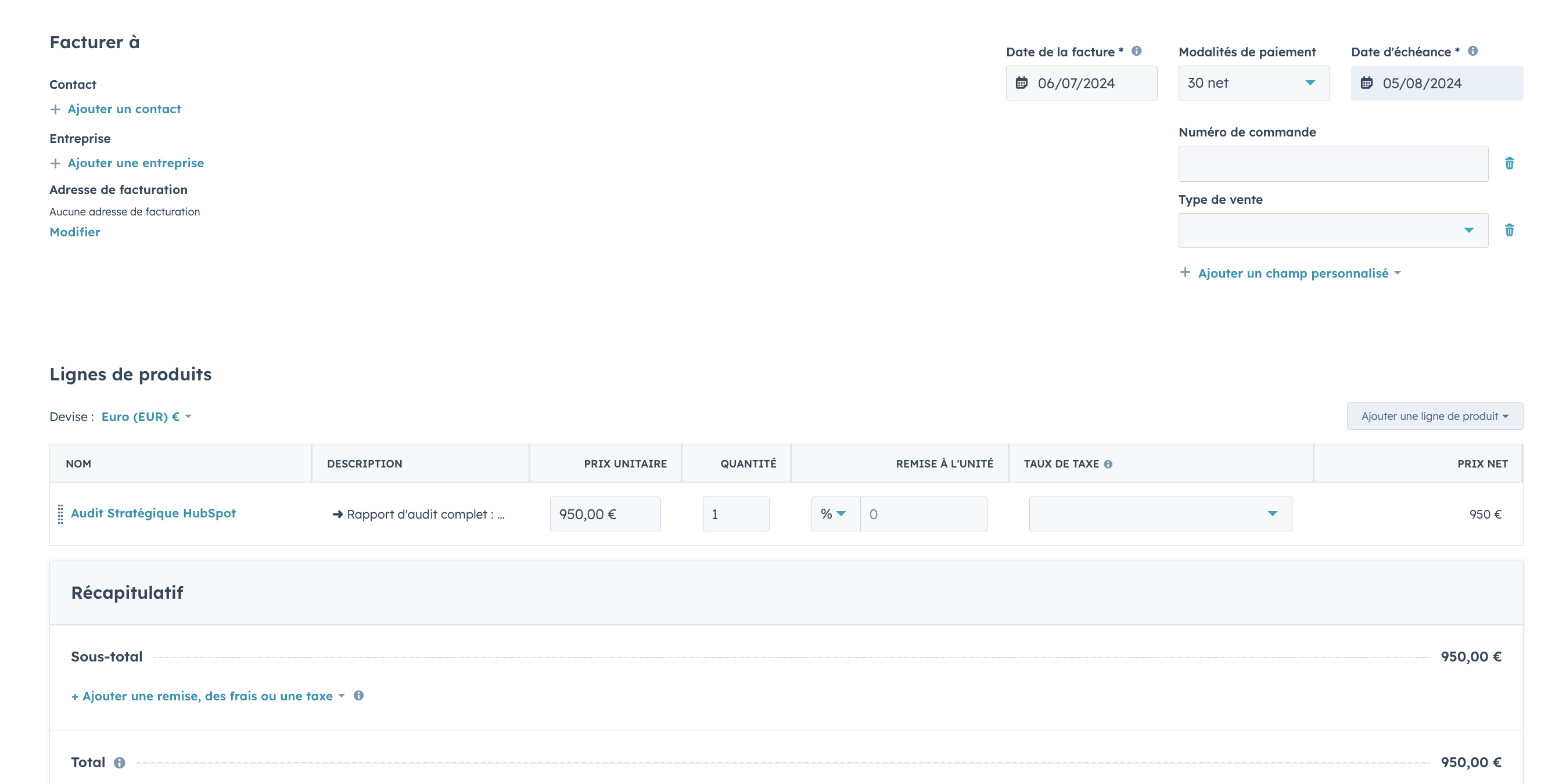Click Sous-total amount 950,00 €
This screenshot has height=784, width=1566.
1471,657
